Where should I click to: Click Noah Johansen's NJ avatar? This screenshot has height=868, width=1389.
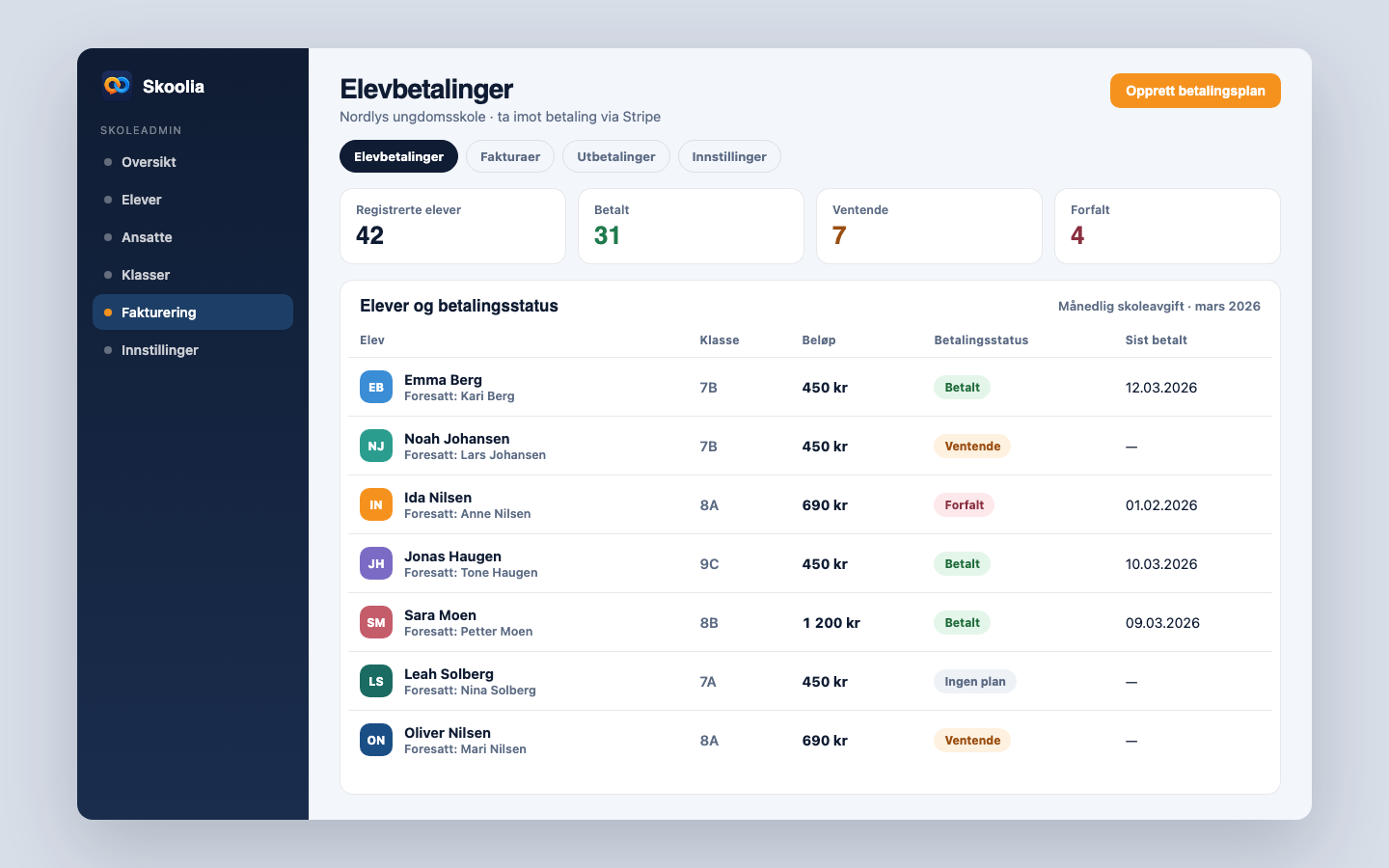click(x=376, y=446)
